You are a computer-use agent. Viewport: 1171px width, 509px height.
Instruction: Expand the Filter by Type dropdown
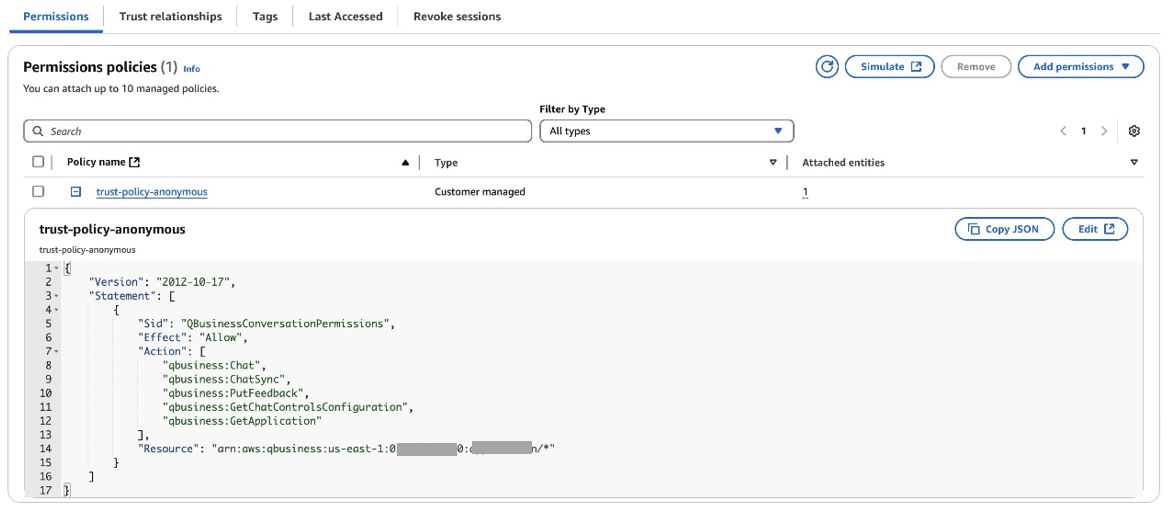(666, 131)
